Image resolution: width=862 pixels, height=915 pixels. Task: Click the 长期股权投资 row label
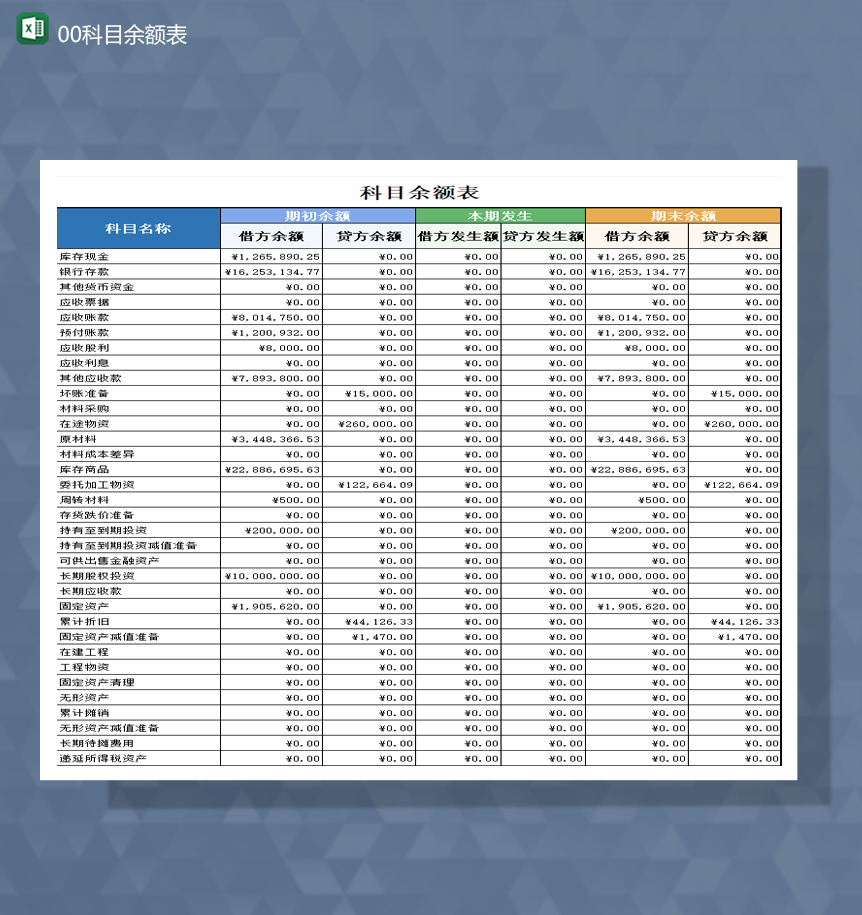pyautogui.click(x=93, y=575)
